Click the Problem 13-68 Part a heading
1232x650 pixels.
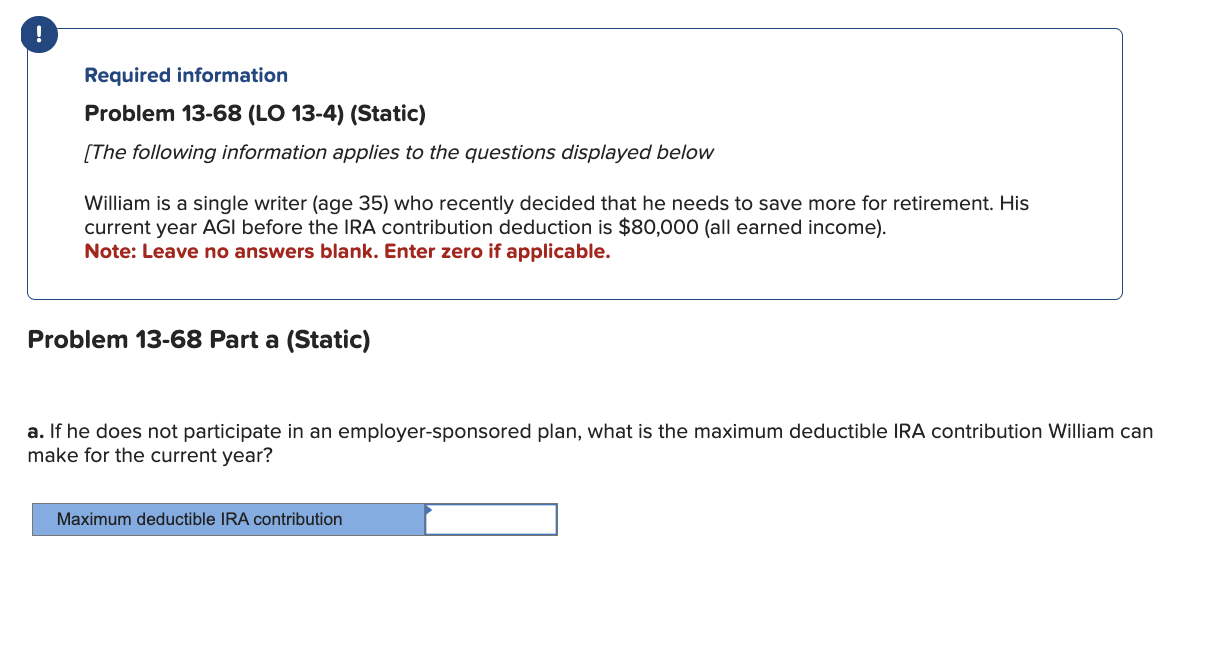(x=198, y=339)
